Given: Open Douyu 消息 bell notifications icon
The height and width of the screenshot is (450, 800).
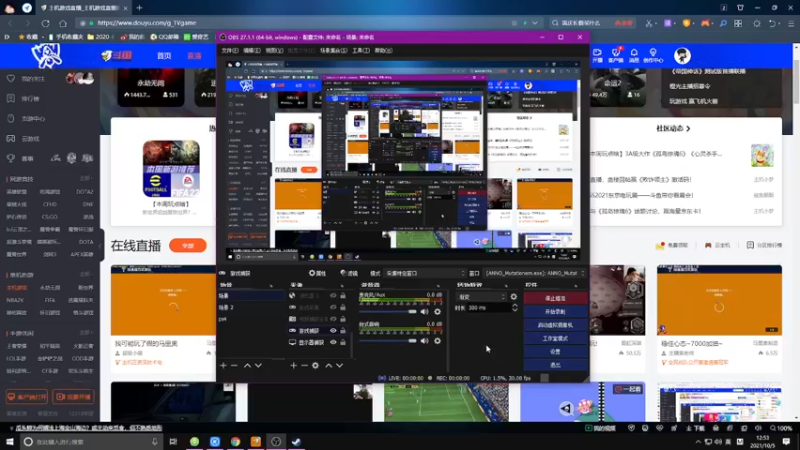Looking at the screenshot, I should [634, 55].
